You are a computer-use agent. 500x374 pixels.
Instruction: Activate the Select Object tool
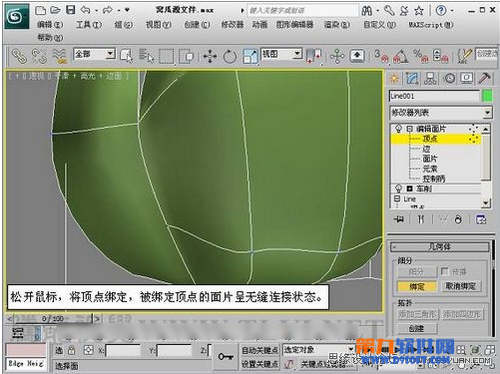127,56
